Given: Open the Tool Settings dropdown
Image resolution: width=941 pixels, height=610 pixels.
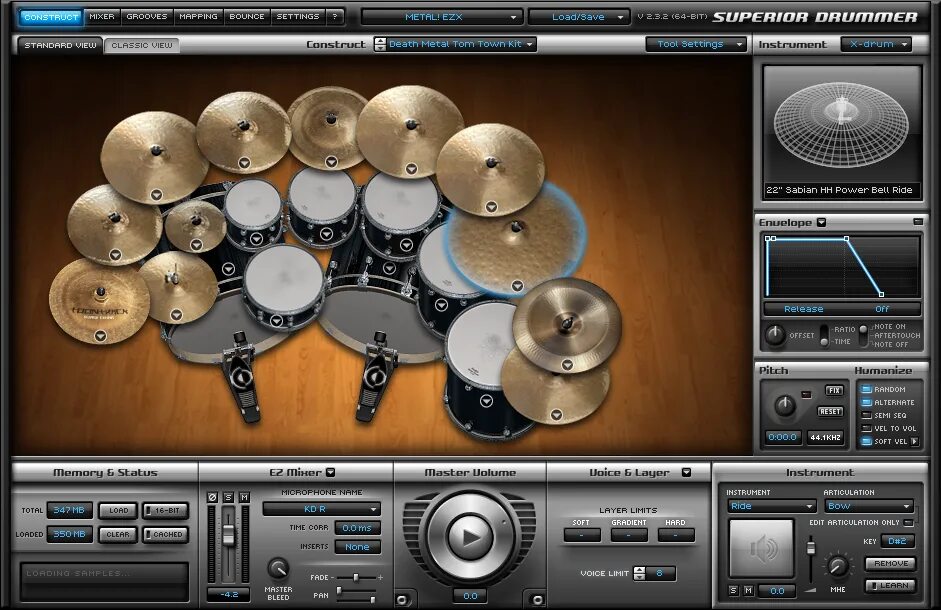Looking at the screenshot, I should [x=696, y=44].
